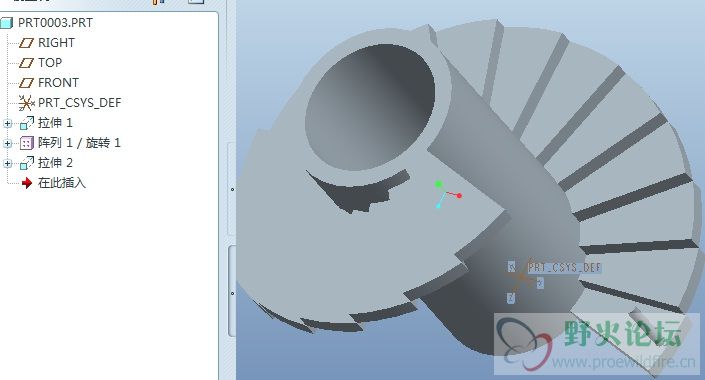Viewport: 705px width, 380px height.
Task: Click the PRT_CSYS_DEF coordinate system icon
Action: click(26, 103)
